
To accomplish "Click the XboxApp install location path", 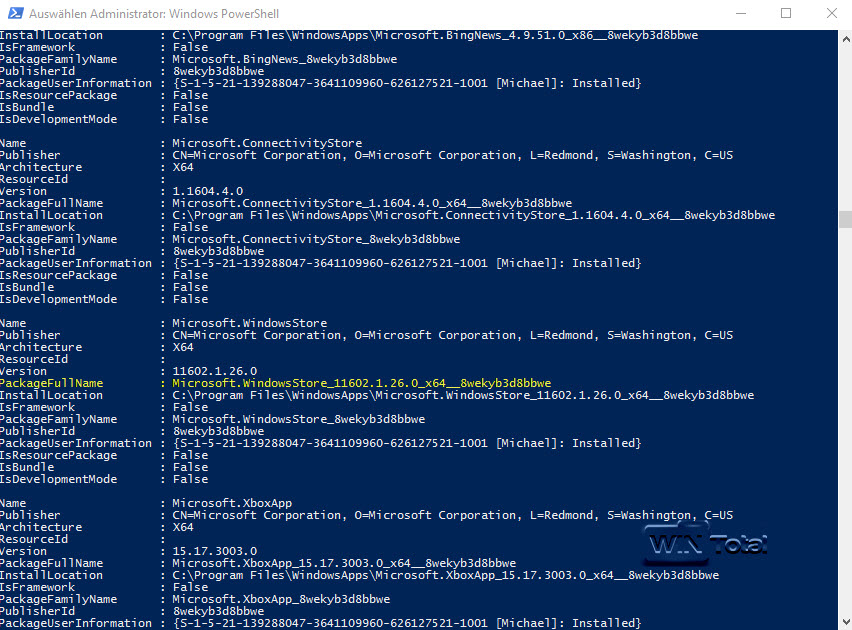I will (x=446, y=575).
